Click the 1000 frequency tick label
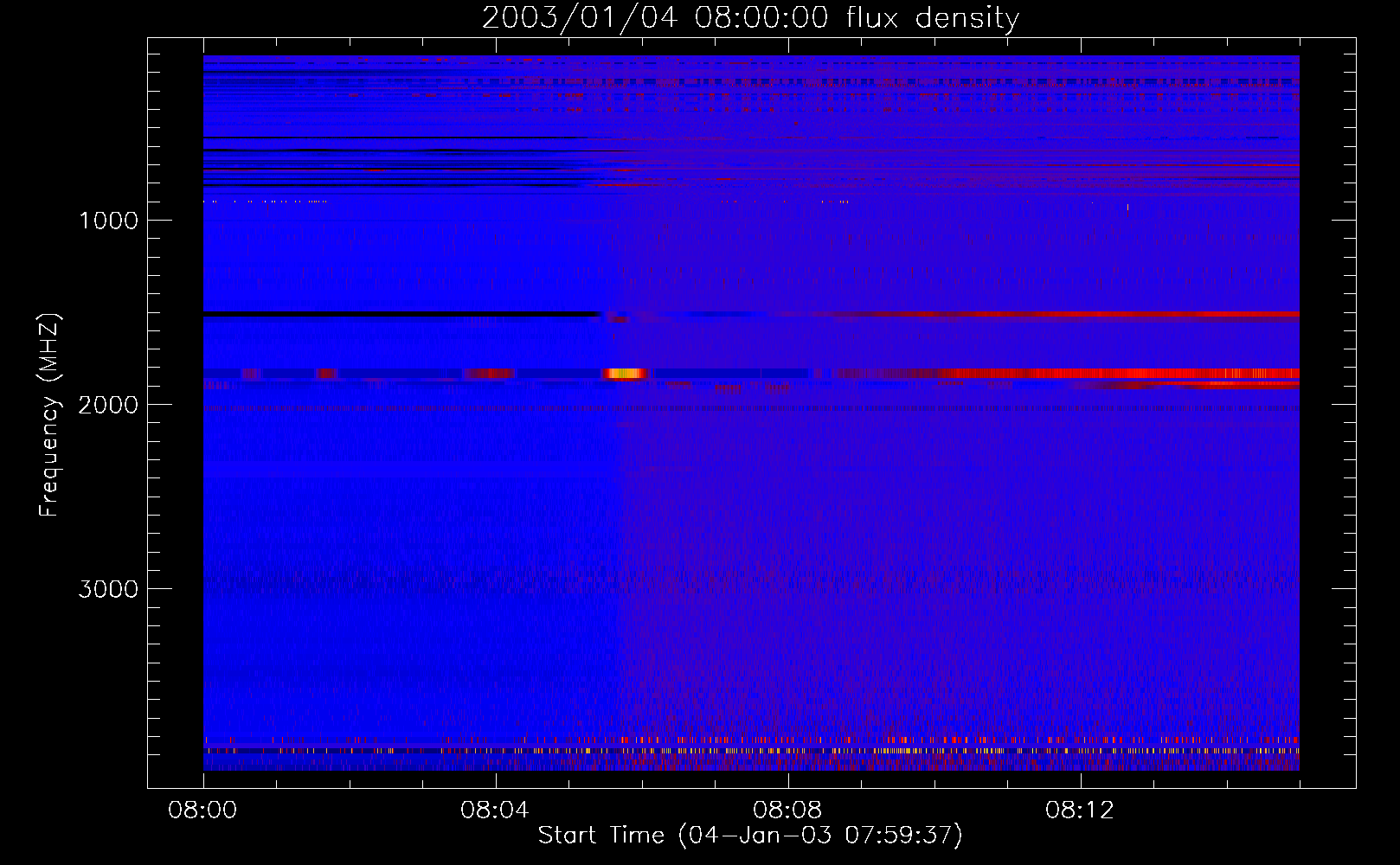Image resolution: width=1400 pixels, height=865 pixels. (108, 221)
